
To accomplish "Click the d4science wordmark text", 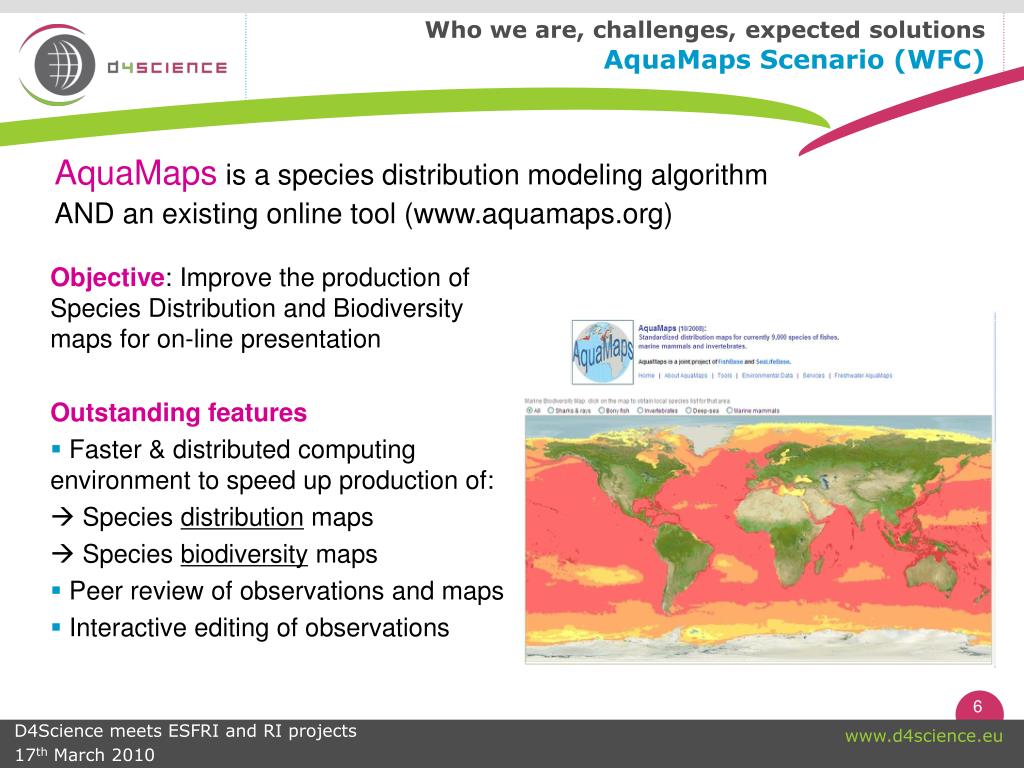I will (167, 67).
